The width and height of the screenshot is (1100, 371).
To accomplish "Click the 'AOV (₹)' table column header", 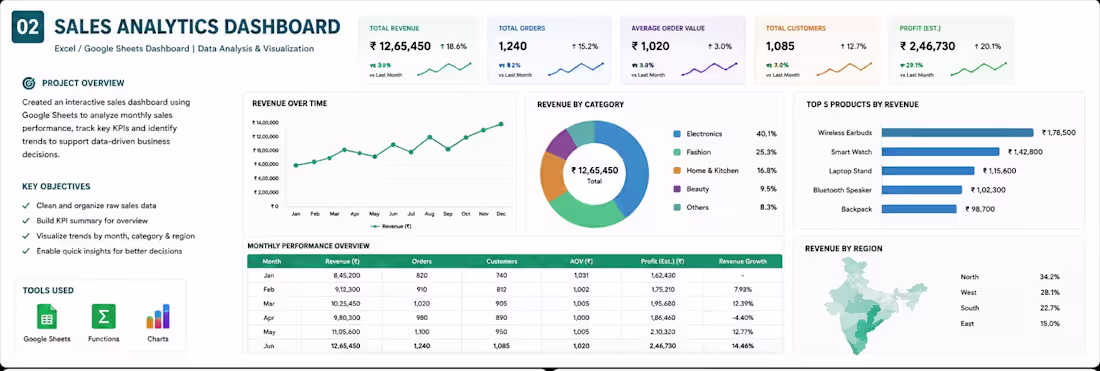I will coord(582,262).
